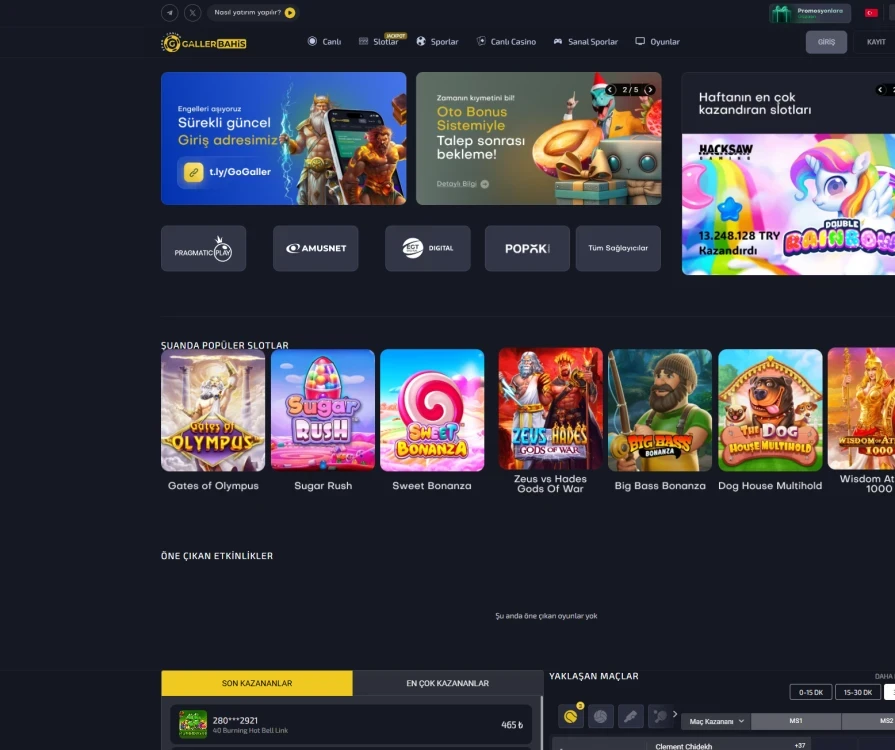Select the table tennis sport icon
The image size is (895, 750).
(660, 716)
